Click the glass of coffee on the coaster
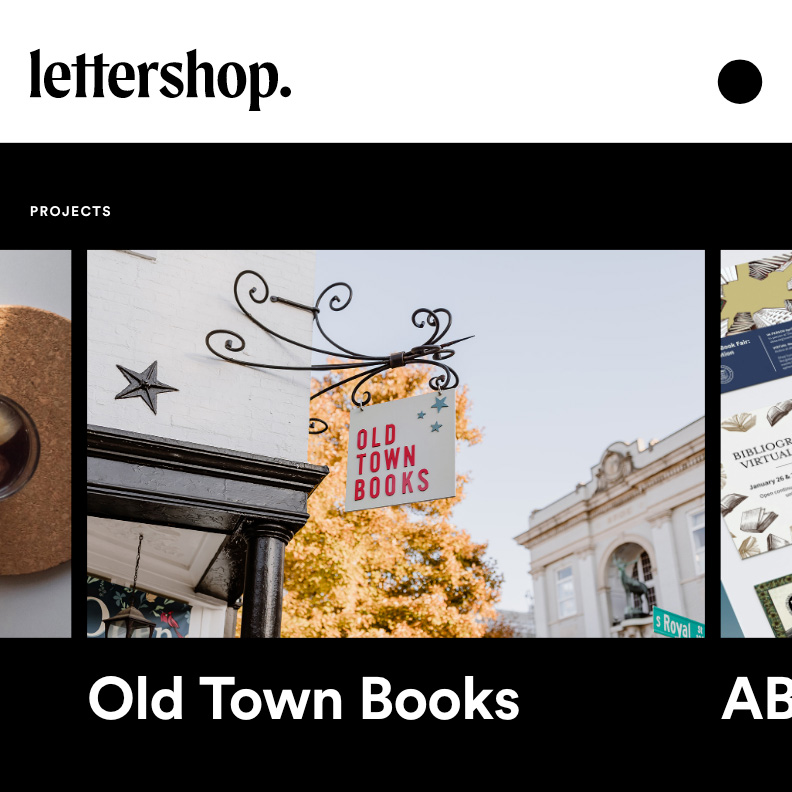Screen dimensions: 792x792 click(18, 447)
